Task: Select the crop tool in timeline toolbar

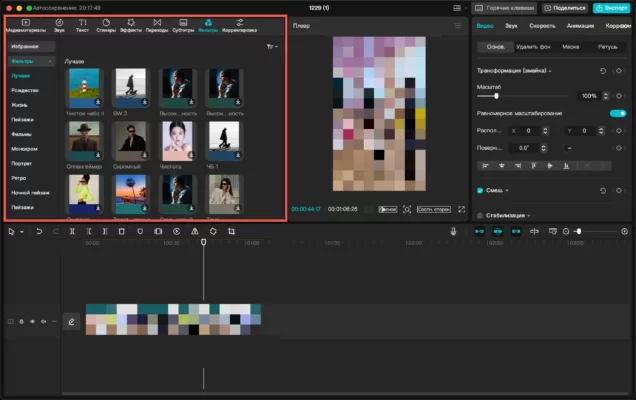Action: [x=231, y=231]
